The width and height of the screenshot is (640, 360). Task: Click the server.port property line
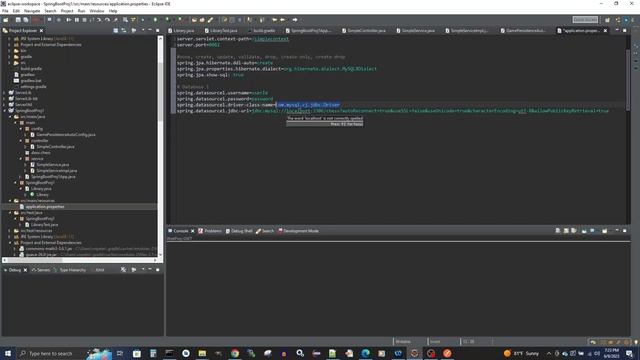click(x=198, y=45)
